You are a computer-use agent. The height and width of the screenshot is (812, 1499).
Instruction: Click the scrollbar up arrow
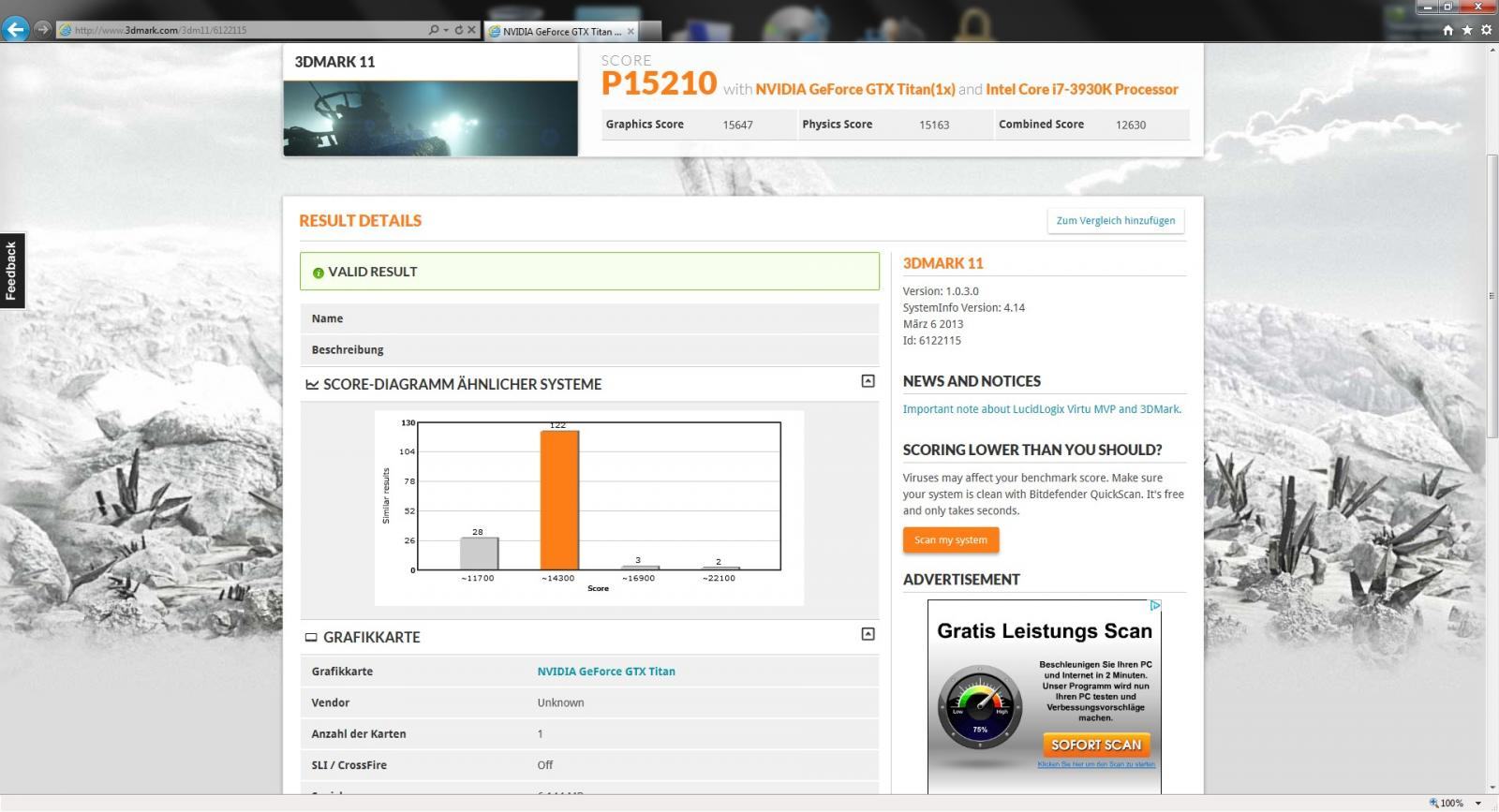[x=1492, y=49]
